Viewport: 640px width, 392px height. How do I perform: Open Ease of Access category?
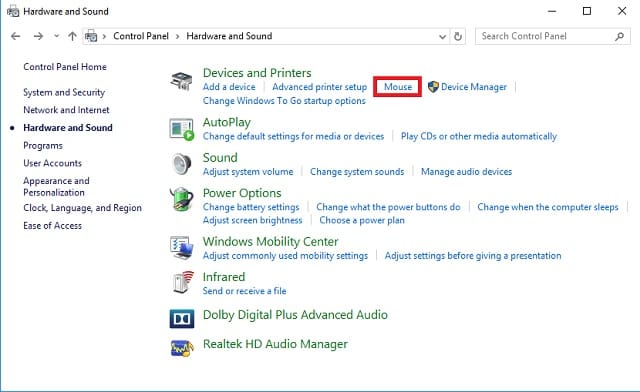point(52,225)
